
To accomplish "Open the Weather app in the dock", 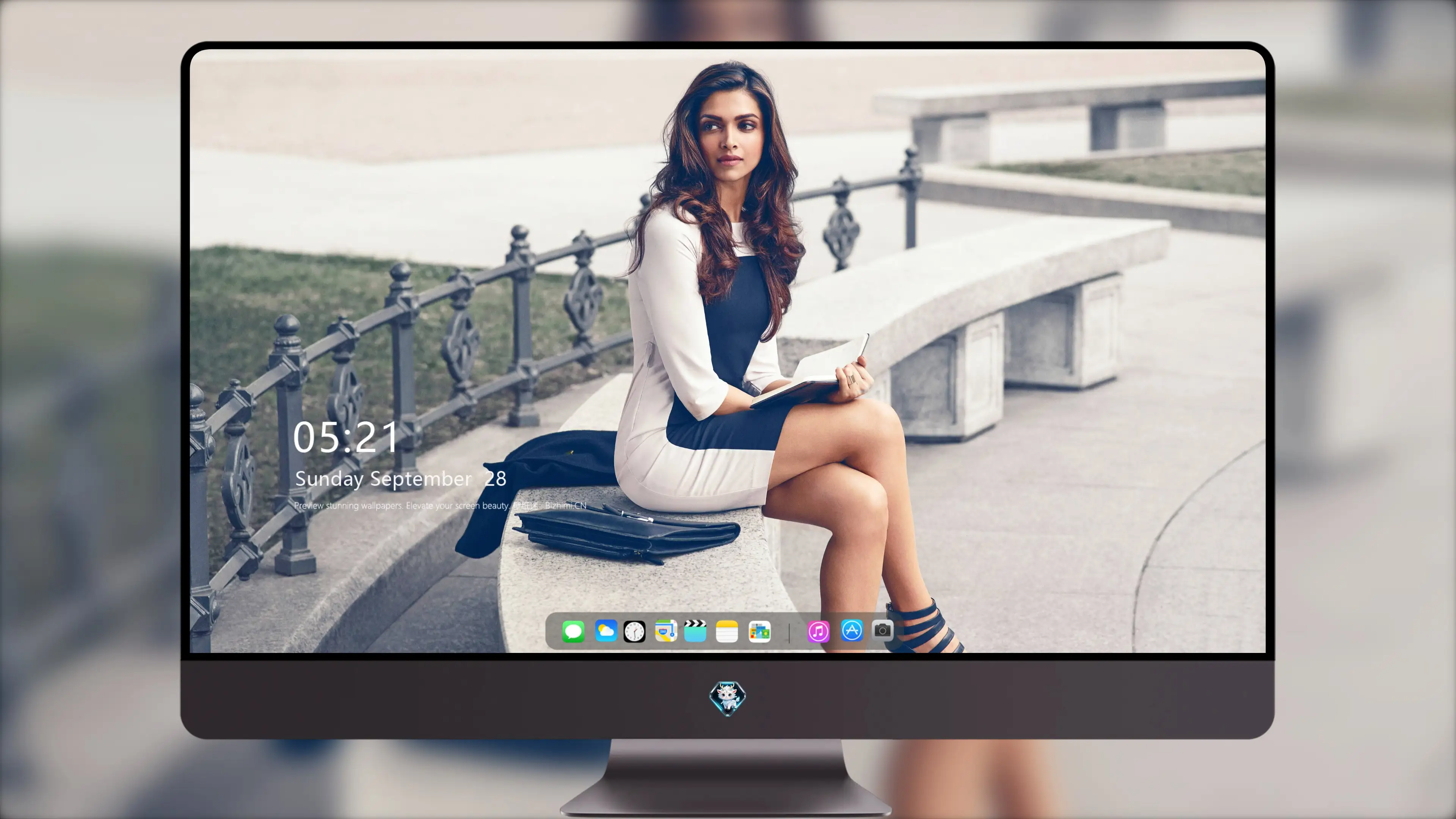I will pos(606,631).
